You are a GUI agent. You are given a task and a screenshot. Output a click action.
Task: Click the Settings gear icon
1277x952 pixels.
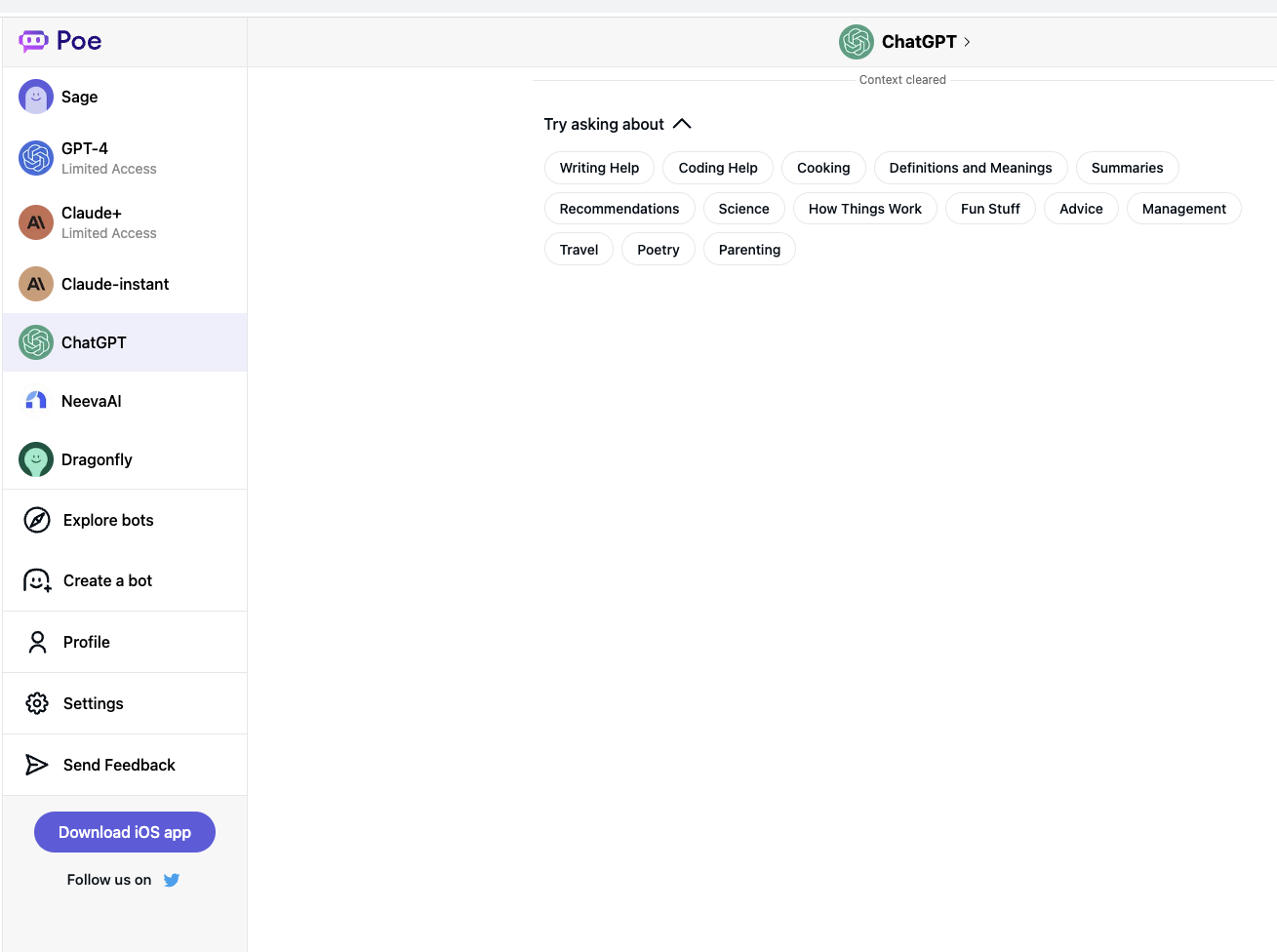coord(37,703)
